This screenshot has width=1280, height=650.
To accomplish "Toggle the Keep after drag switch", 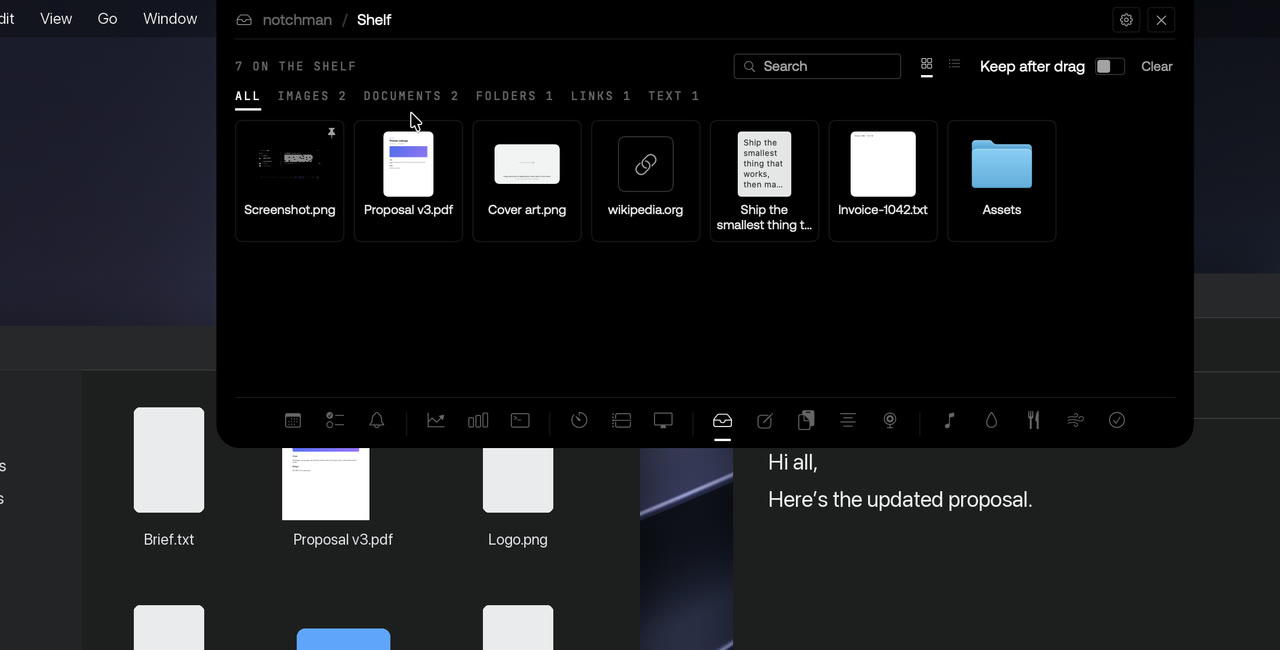I will click(x=1110, y=66).
